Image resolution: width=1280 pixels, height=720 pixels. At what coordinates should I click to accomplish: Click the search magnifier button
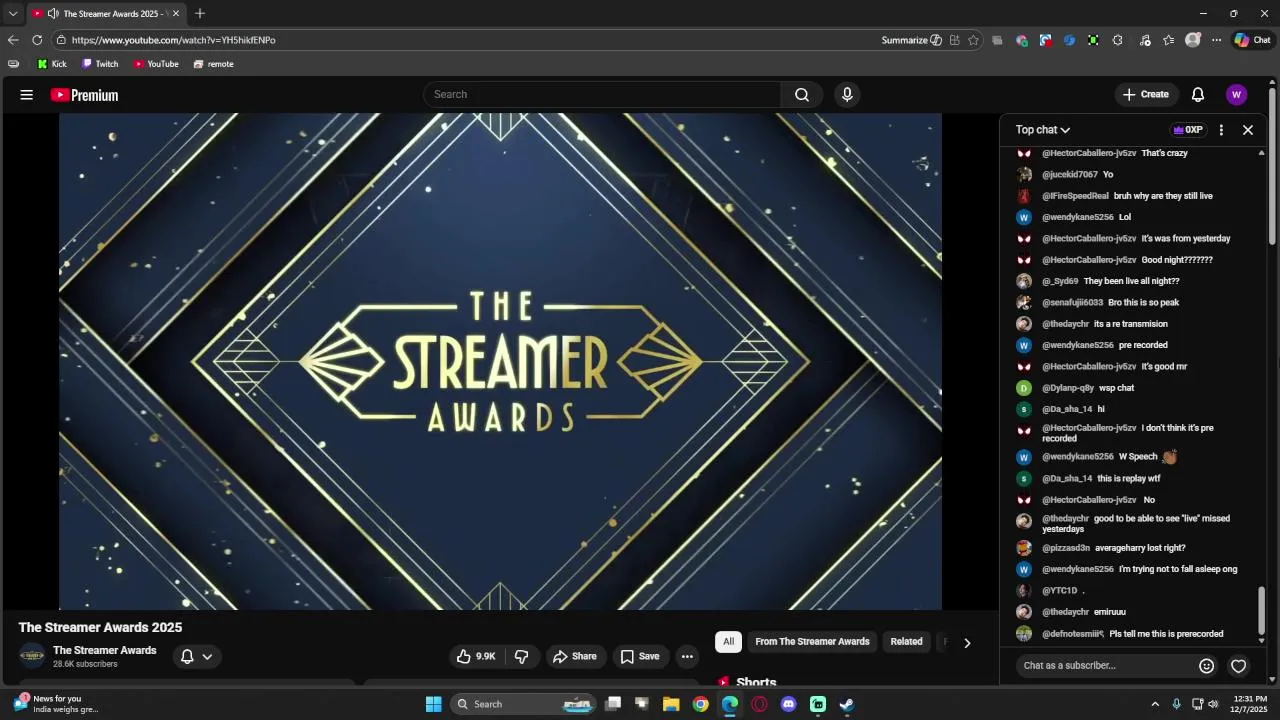click(802, 94)
